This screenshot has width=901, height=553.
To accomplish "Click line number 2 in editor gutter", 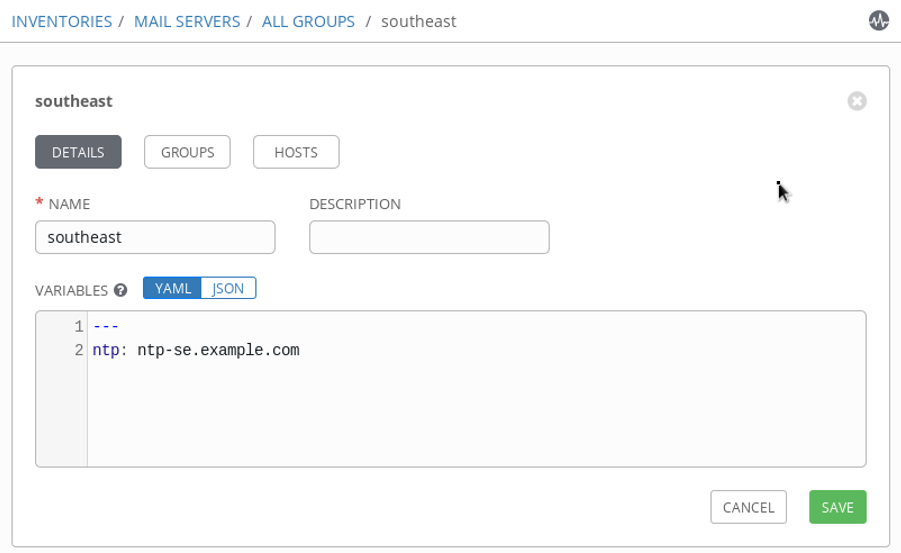I will click(x=79, y=350).
